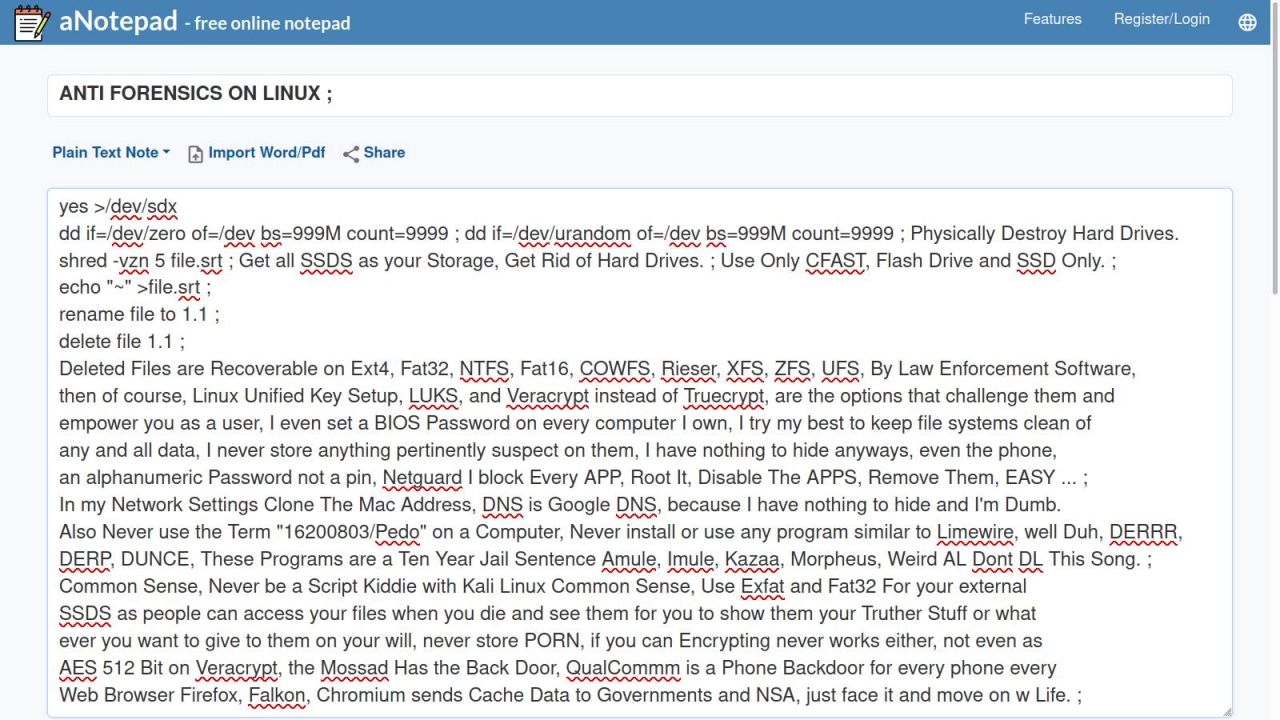Click the word 'Veracrypt' on the LUKS line
Viewport: 1280px width, 720px height.
click(547, 396)
